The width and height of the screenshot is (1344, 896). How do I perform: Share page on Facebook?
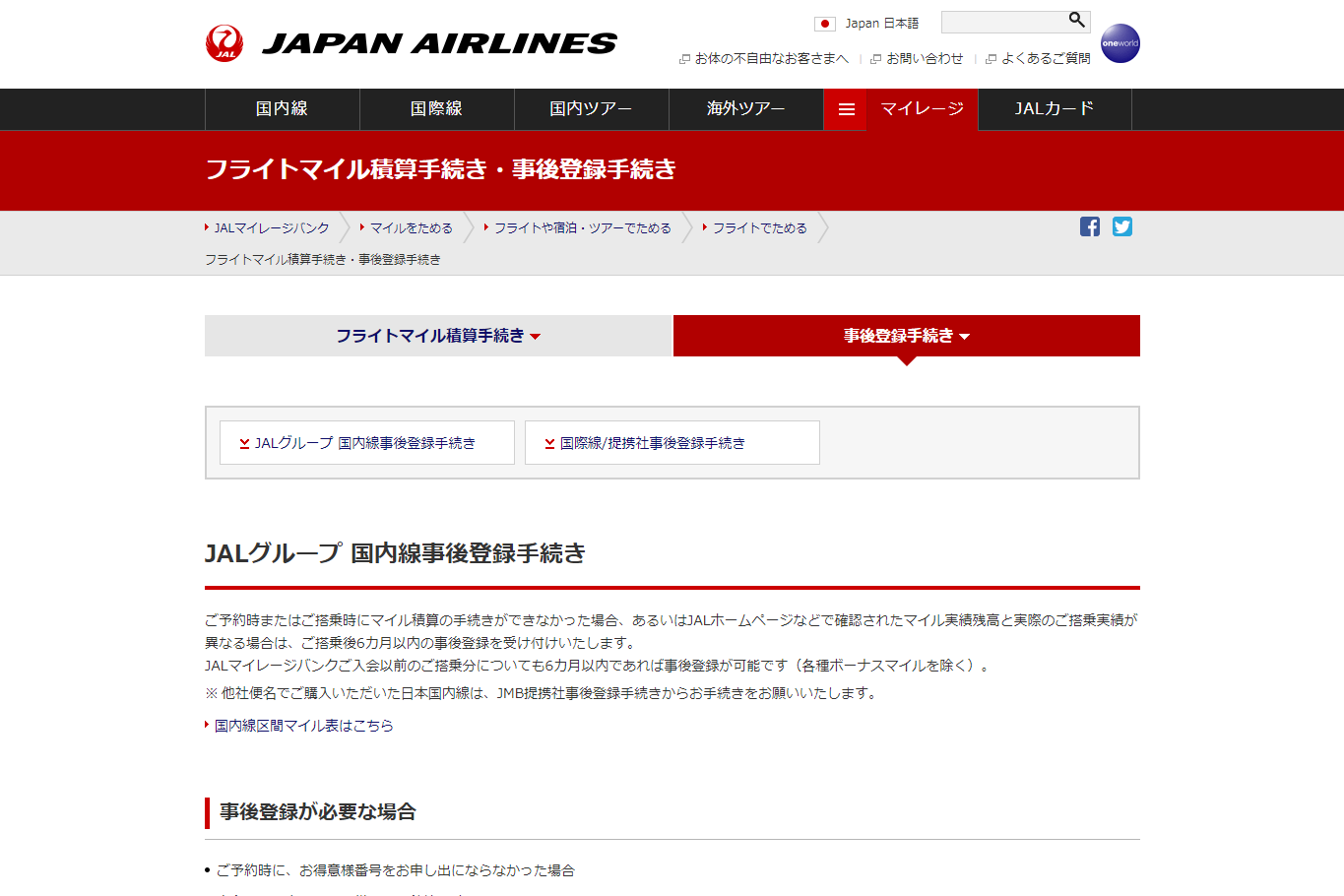tap(1090, 226)
